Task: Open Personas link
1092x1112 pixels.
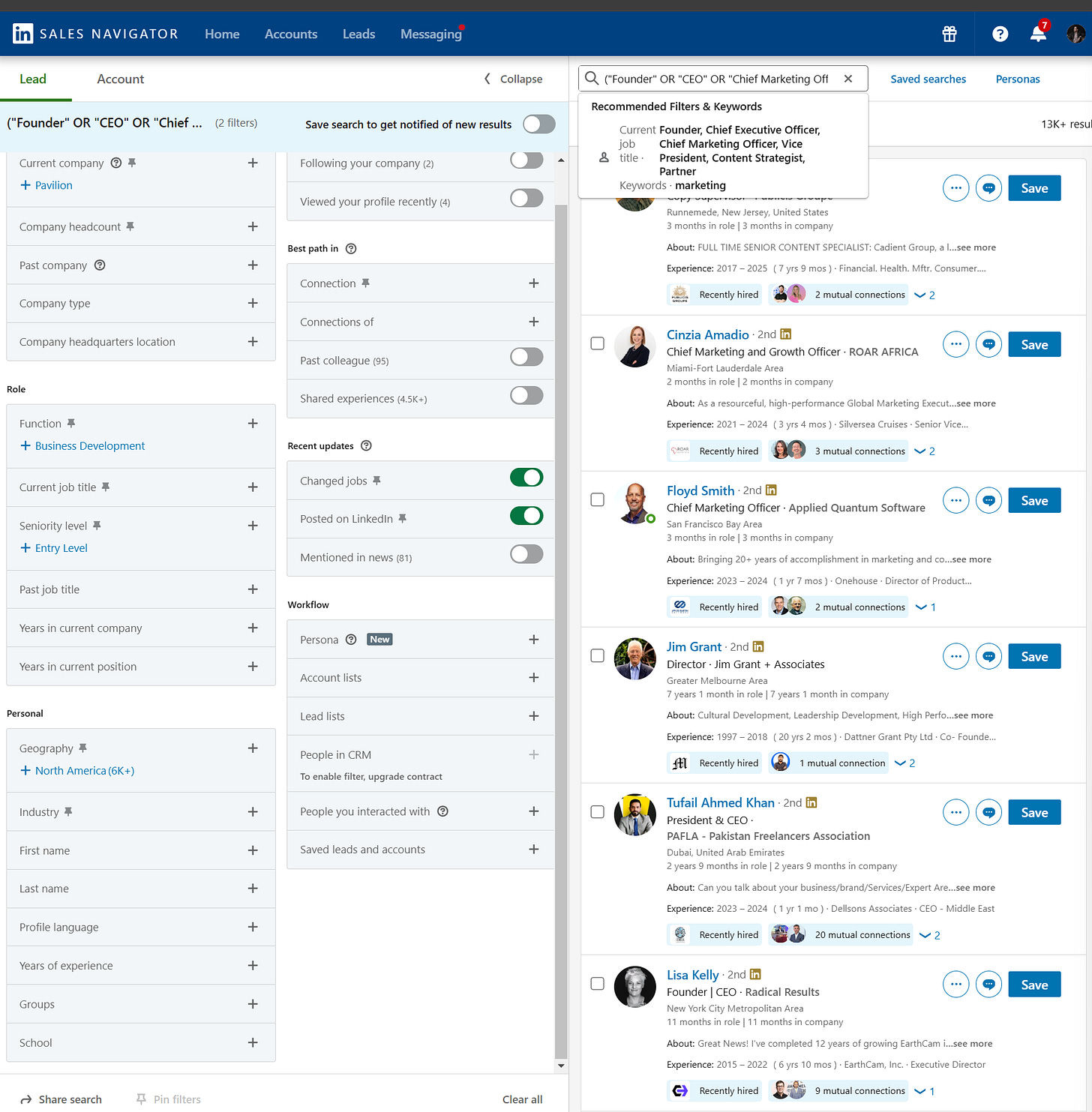Action: point(1018,79)
